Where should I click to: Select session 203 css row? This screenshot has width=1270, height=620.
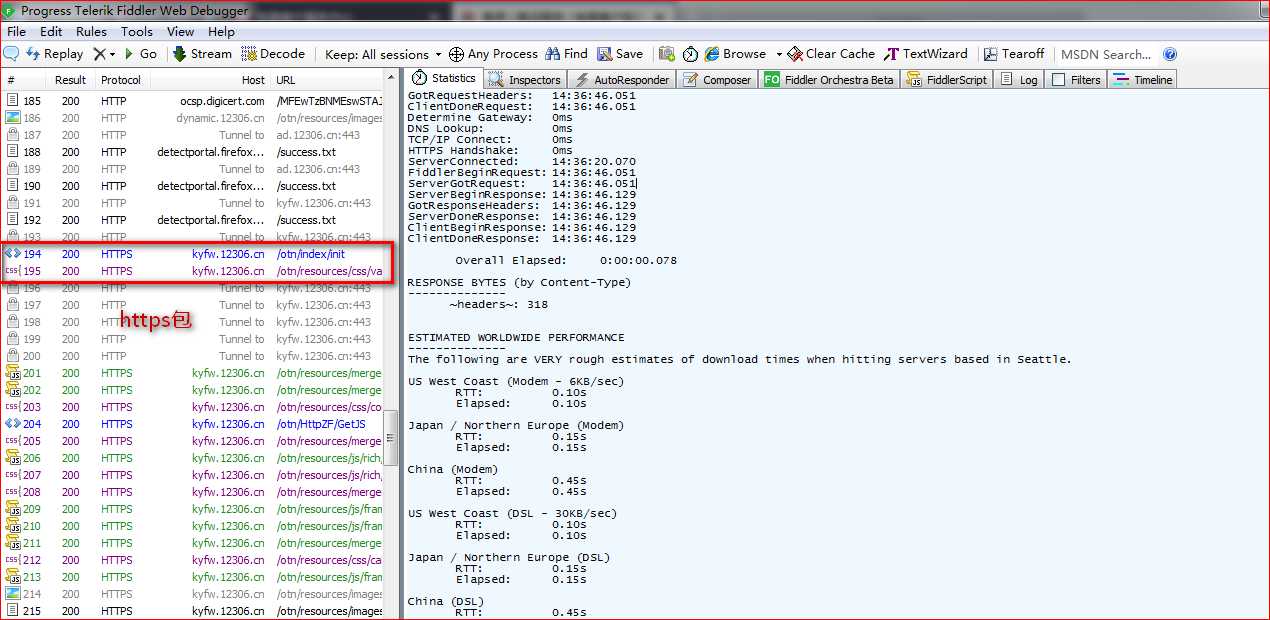point(192,407)
